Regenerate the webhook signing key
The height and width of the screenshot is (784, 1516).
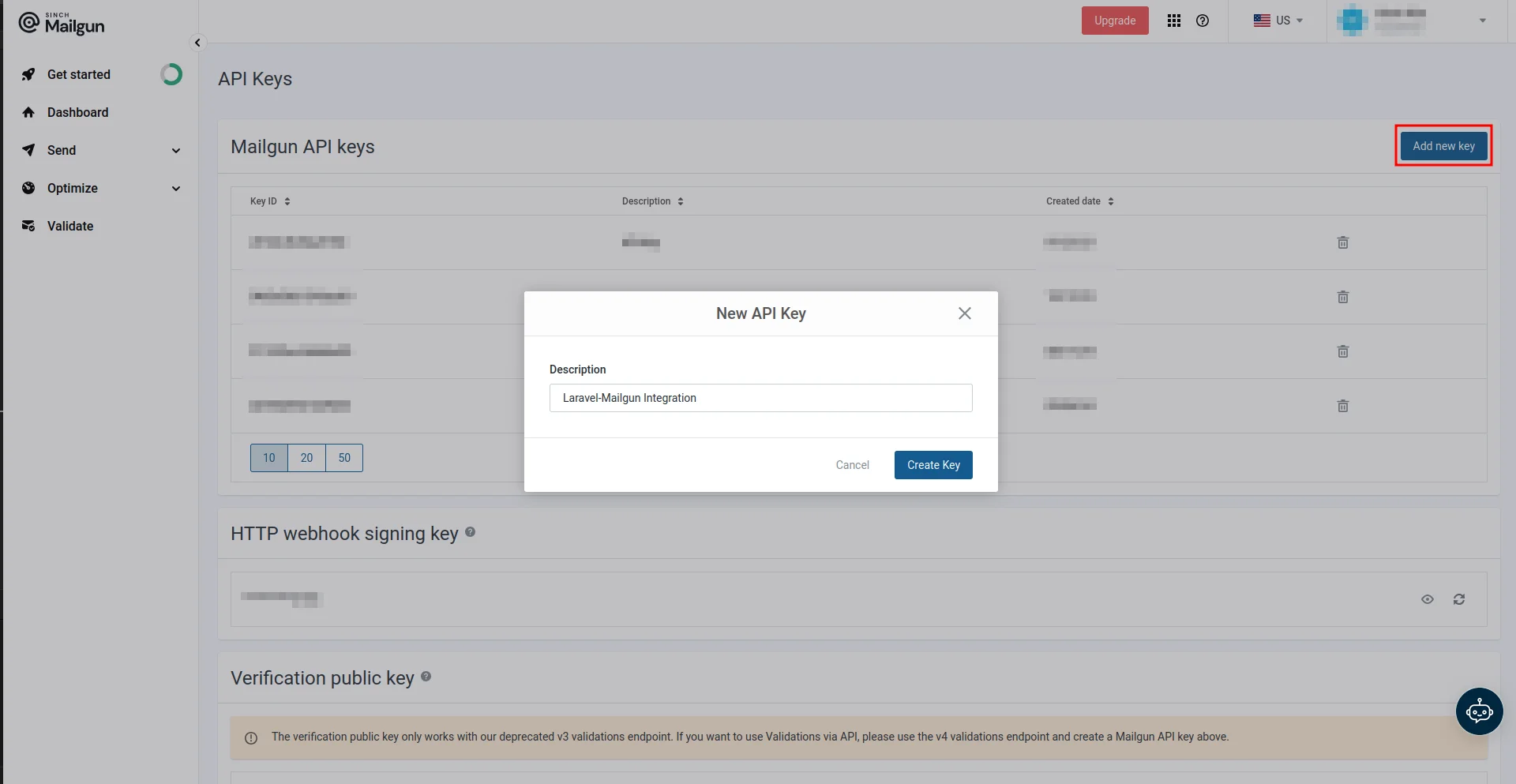(1459, 599)
